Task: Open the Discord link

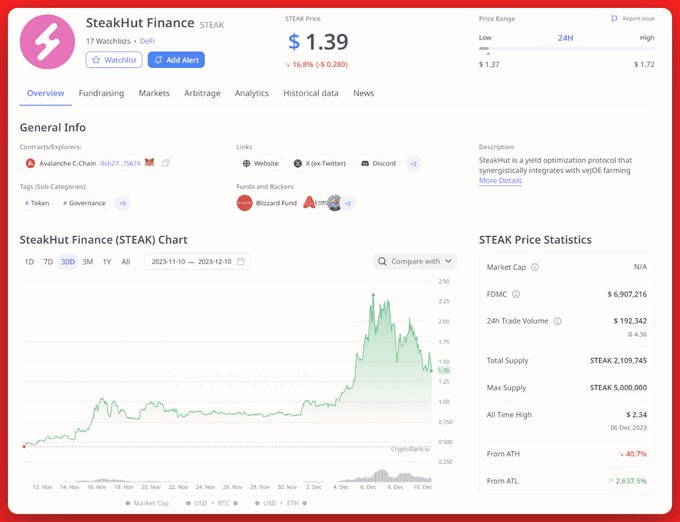Action: tap(379, 163)
